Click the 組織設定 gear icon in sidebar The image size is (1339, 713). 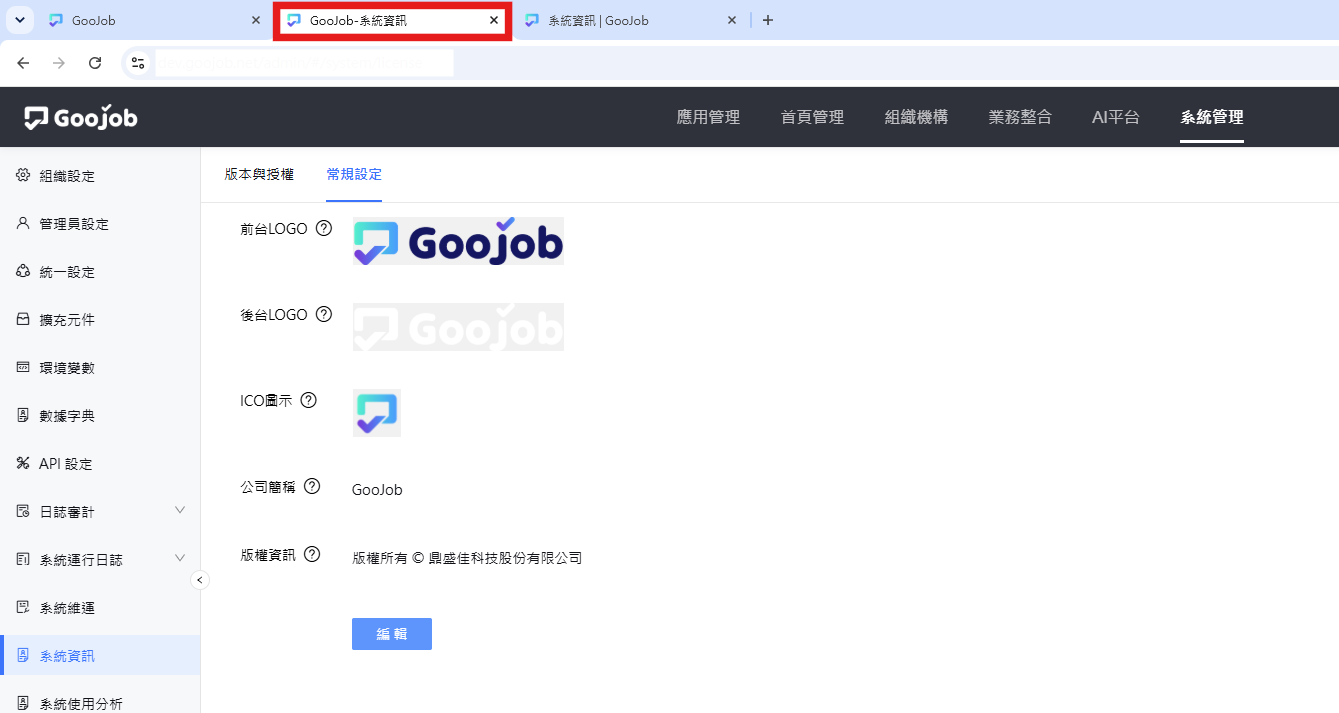click(x=23, y=176)
